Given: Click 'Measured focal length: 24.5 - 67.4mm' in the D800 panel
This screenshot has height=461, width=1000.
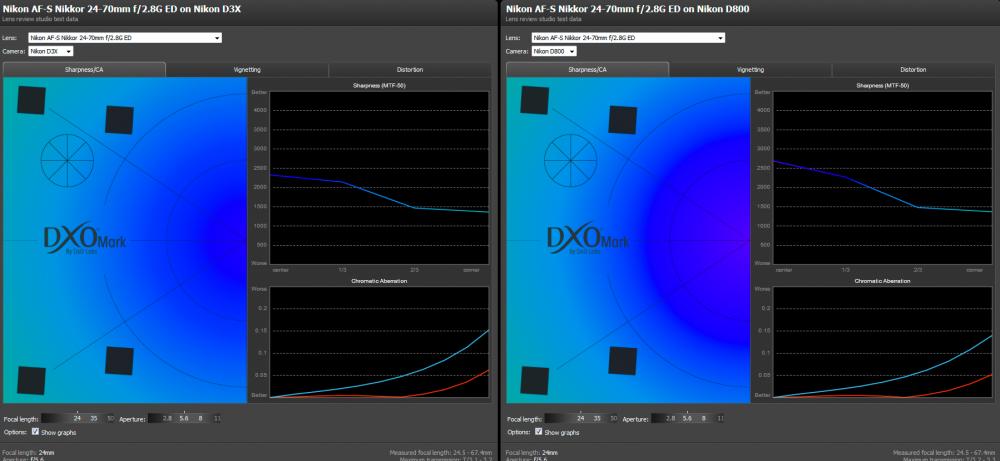Looking at the screenshot, I should [944, 452].
